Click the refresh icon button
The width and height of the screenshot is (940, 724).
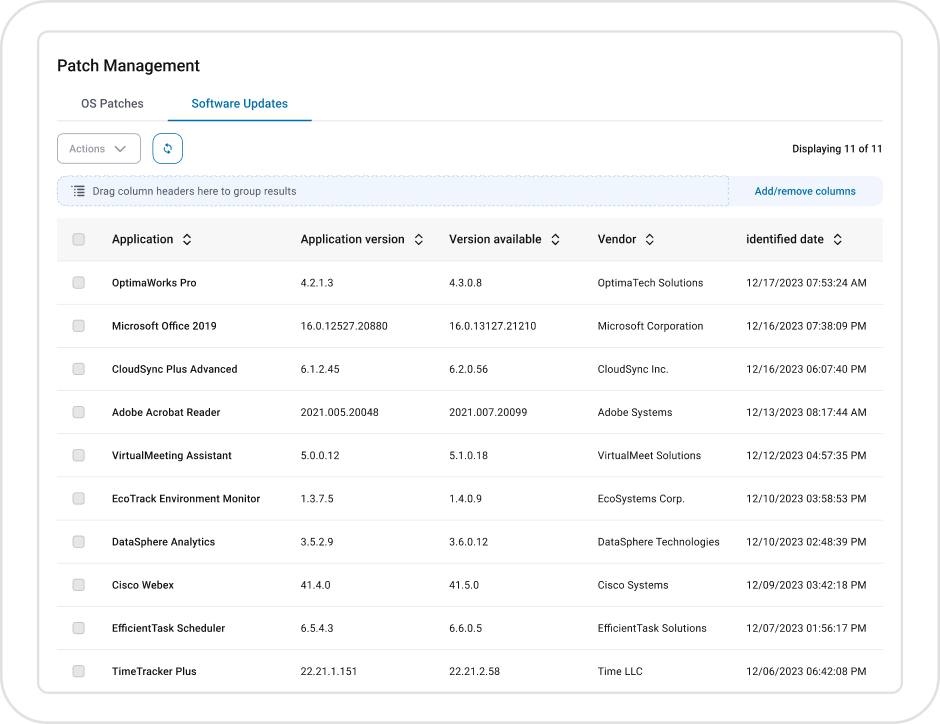pos(167,149)
